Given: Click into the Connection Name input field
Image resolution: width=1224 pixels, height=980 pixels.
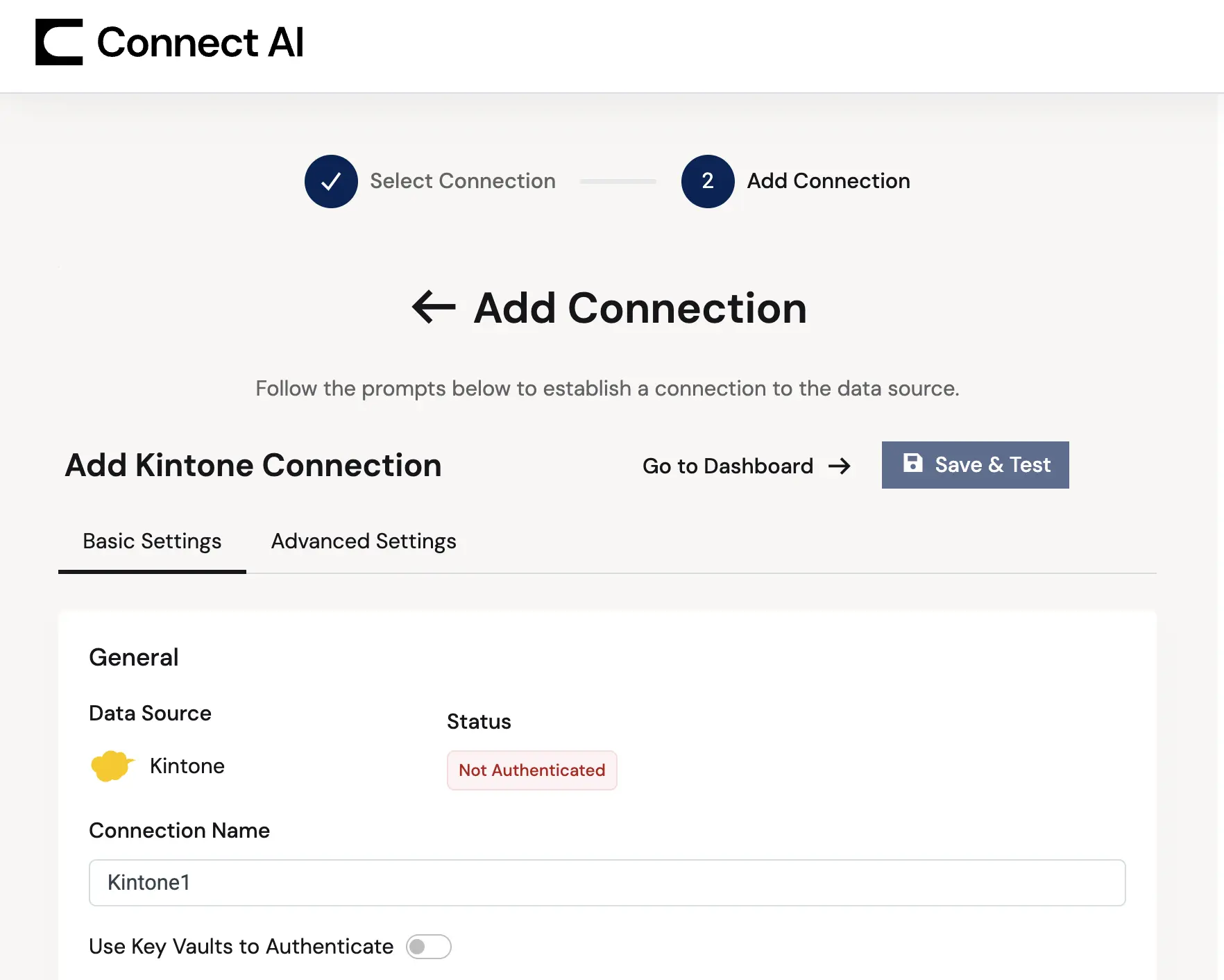Looking at the screenshot, I should [607, 883].
